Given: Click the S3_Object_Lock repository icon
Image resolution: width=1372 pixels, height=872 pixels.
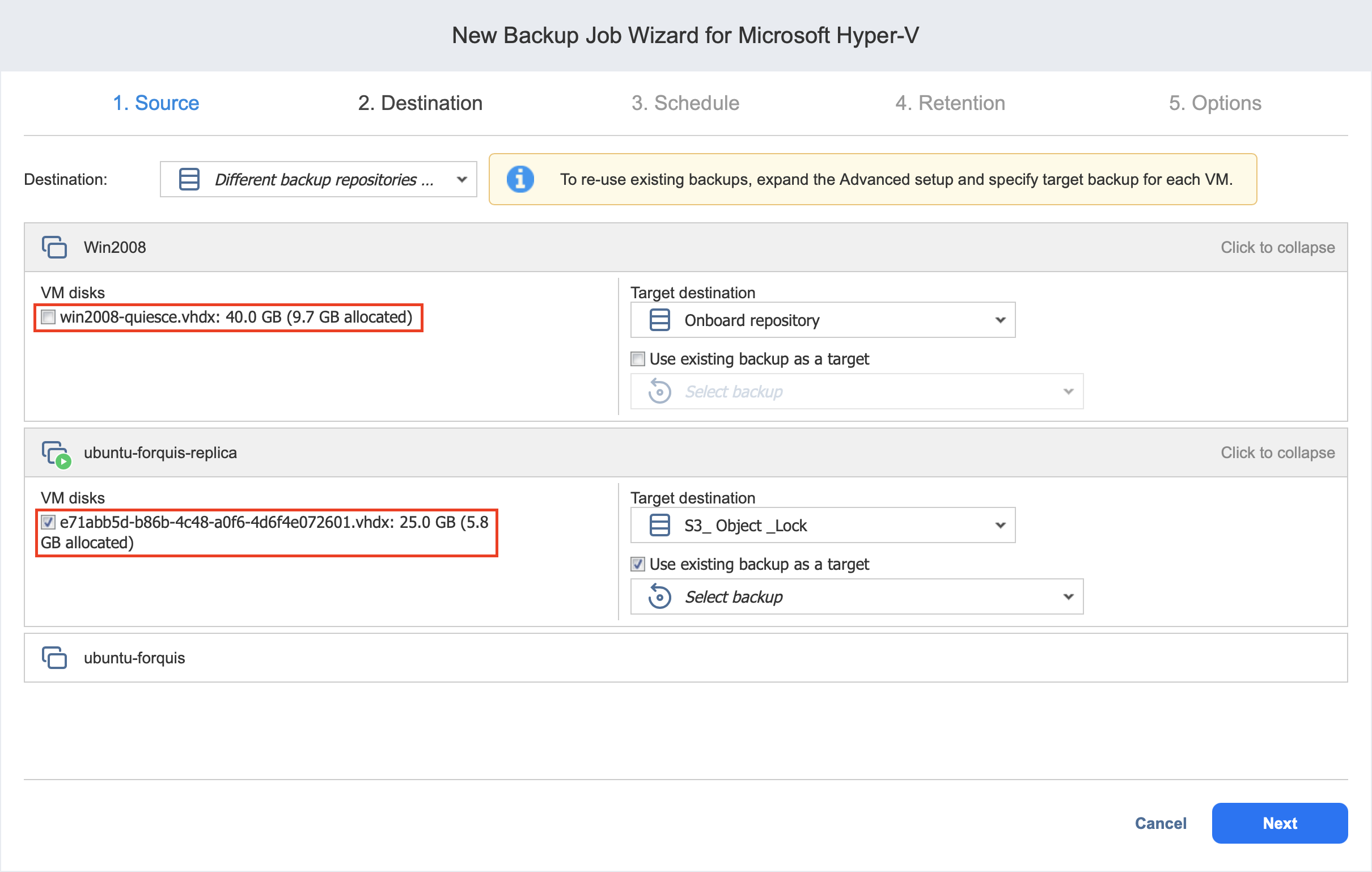Looking at the screenshot, I should [660, 526].
